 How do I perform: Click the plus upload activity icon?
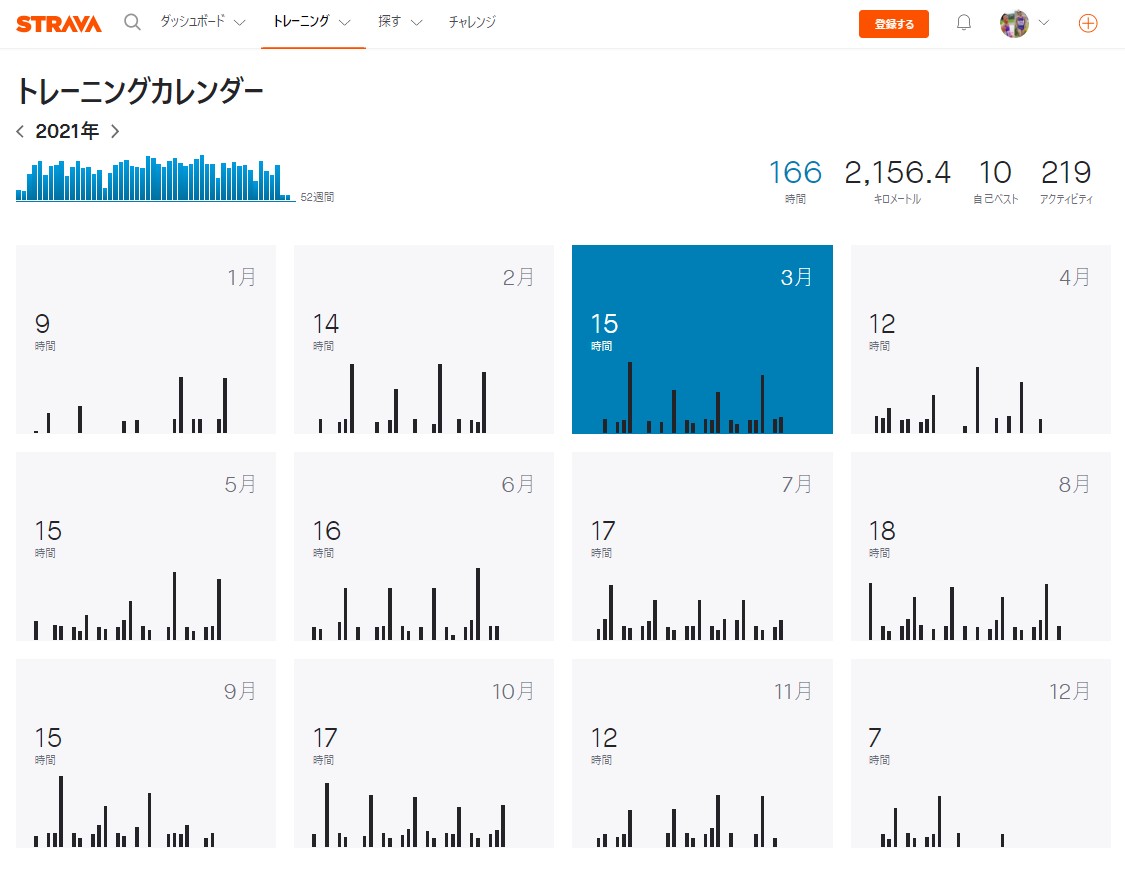point(1088,23)
